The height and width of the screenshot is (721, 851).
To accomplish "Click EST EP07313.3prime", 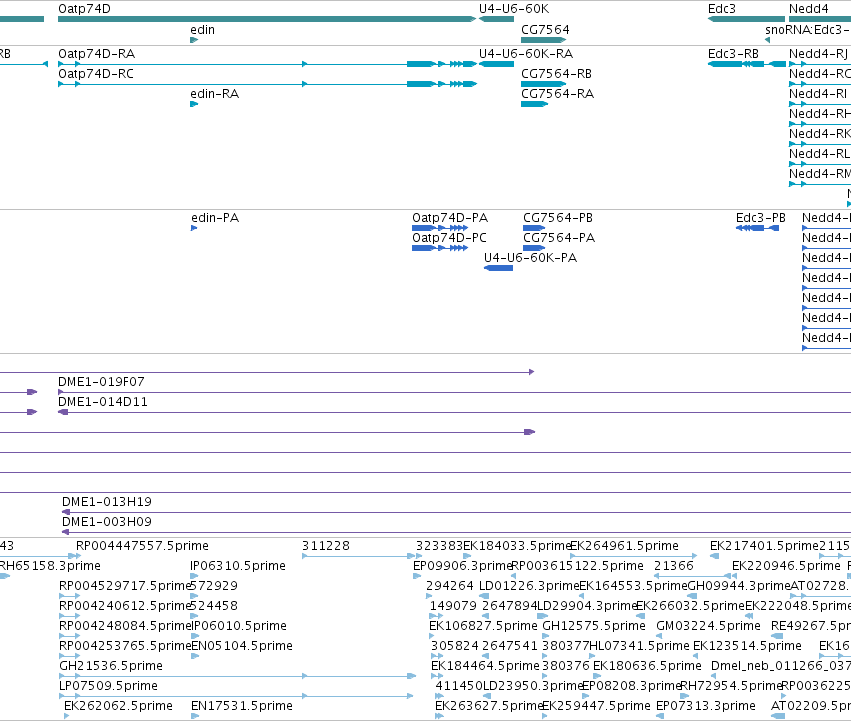I will [x=706, y=706].
